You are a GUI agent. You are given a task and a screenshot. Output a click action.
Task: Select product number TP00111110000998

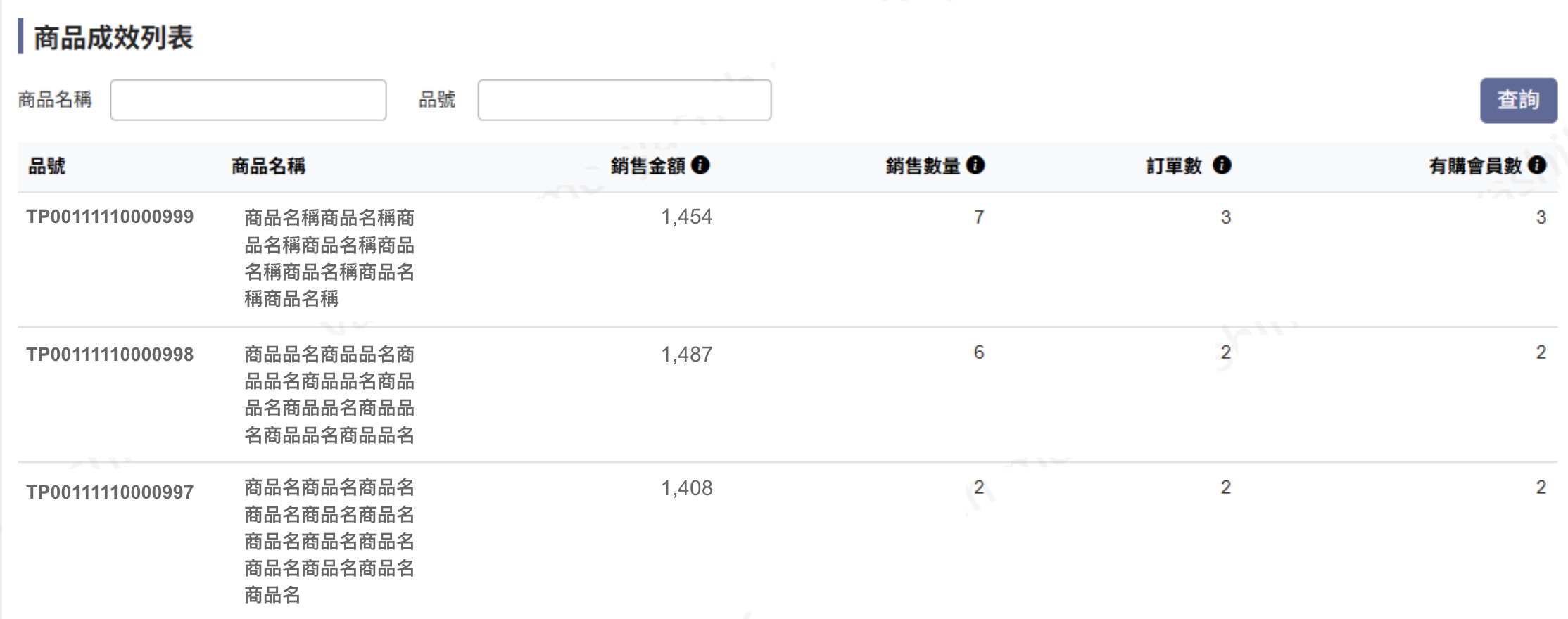click(110, 355)
